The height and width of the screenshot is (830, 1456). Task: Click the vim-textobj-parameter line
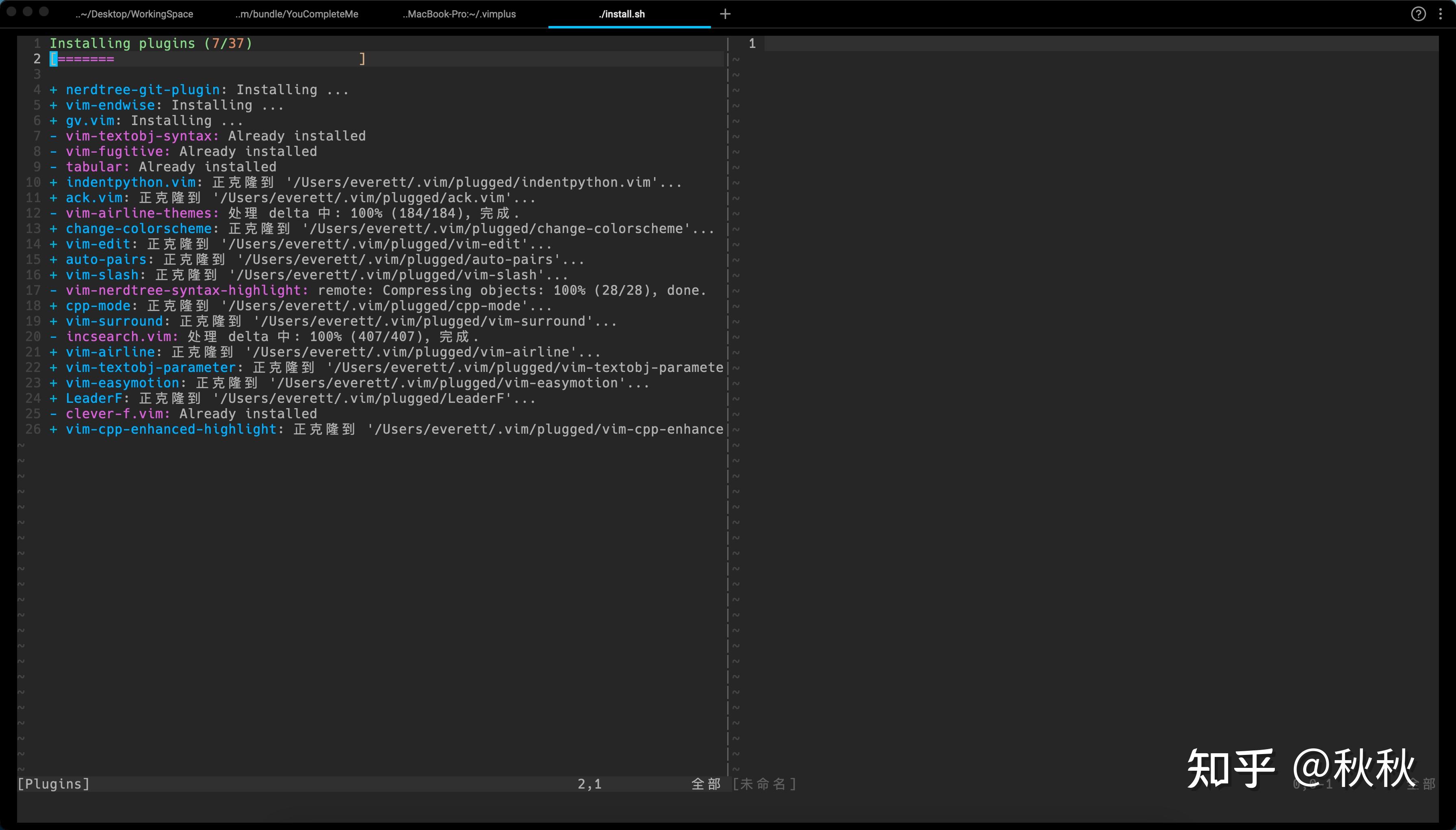(x=387, y=367)
